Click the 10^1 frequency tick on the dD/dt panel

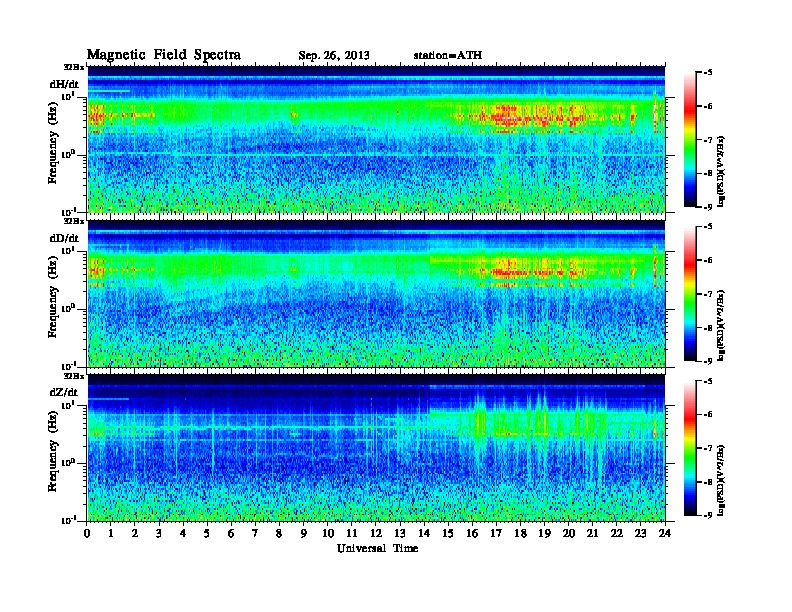coord(68,251)
